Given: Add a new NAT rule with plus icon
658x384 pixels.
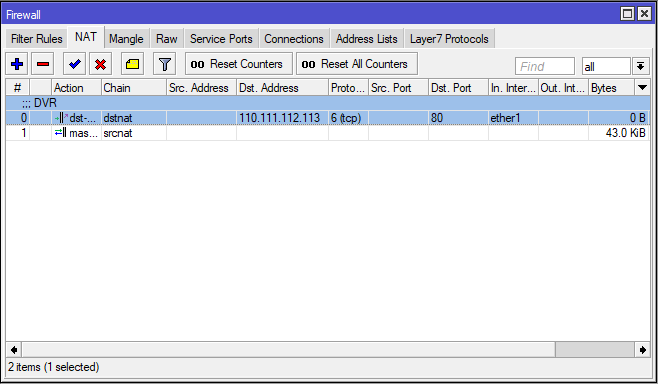Looking at the screenshot, I should 17,64.
